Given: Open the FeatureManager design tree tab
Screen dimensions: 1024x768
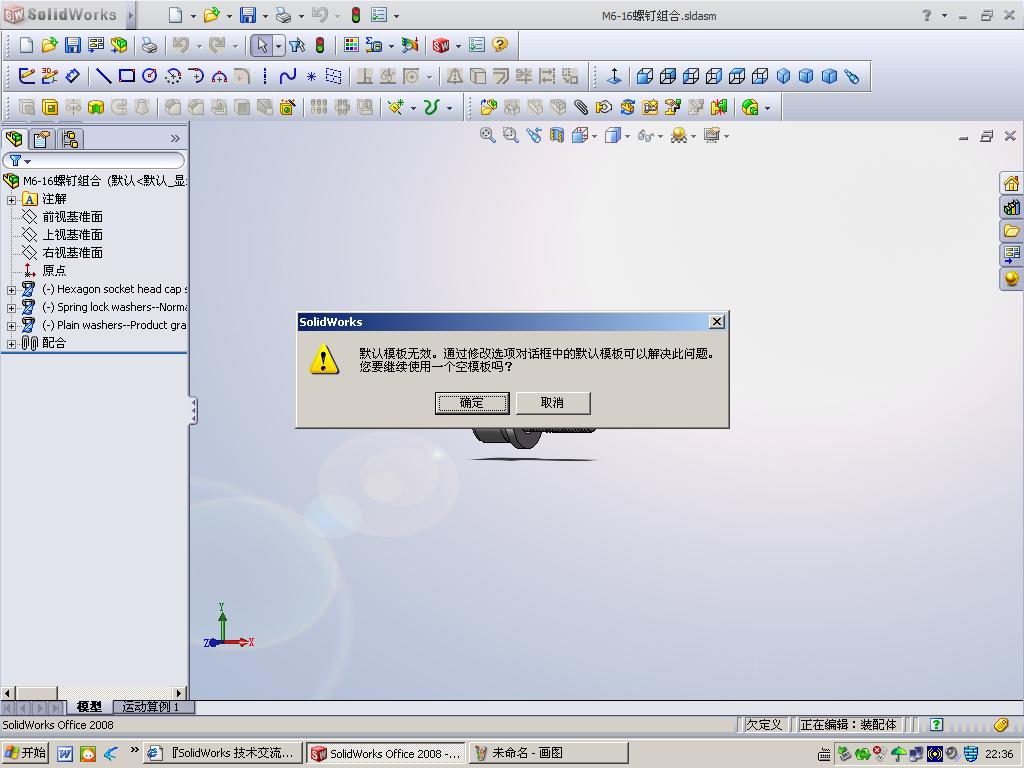Looking at the screenshot, I should tap(14, 138).
